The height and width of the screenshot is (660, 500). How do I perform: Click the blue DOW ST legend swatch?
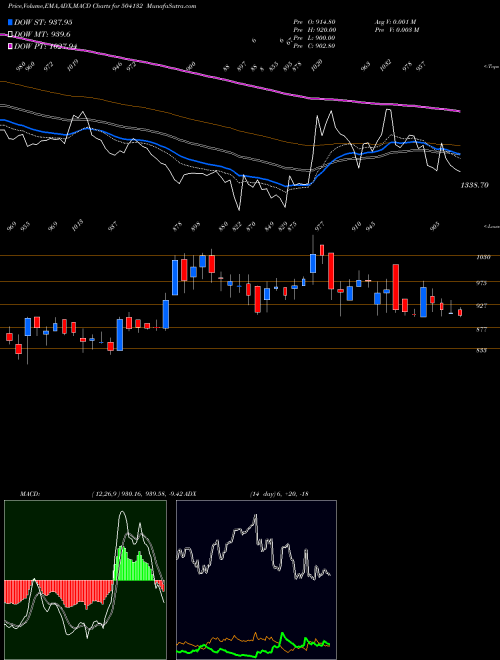tap(11, 22)
